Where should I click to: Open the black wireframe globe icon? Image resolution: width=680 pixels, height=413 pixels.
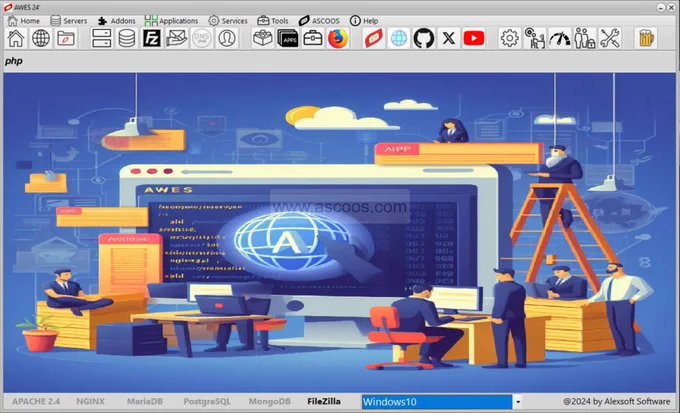click(41, 38)
